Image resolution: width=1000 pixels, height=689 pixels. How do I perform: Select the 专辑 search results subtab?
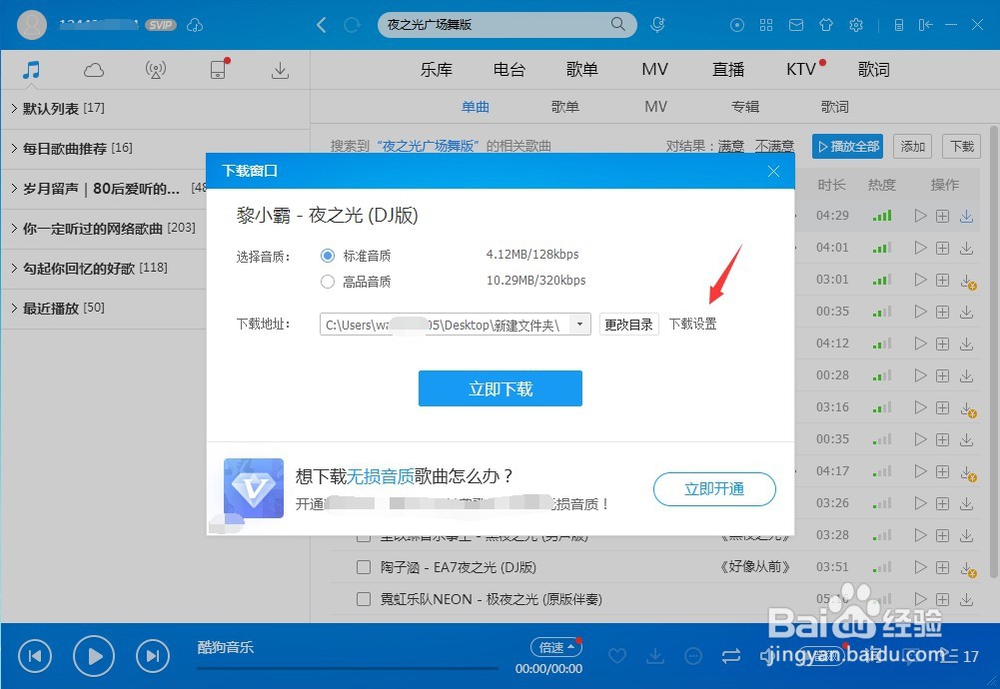click(745, 107)
